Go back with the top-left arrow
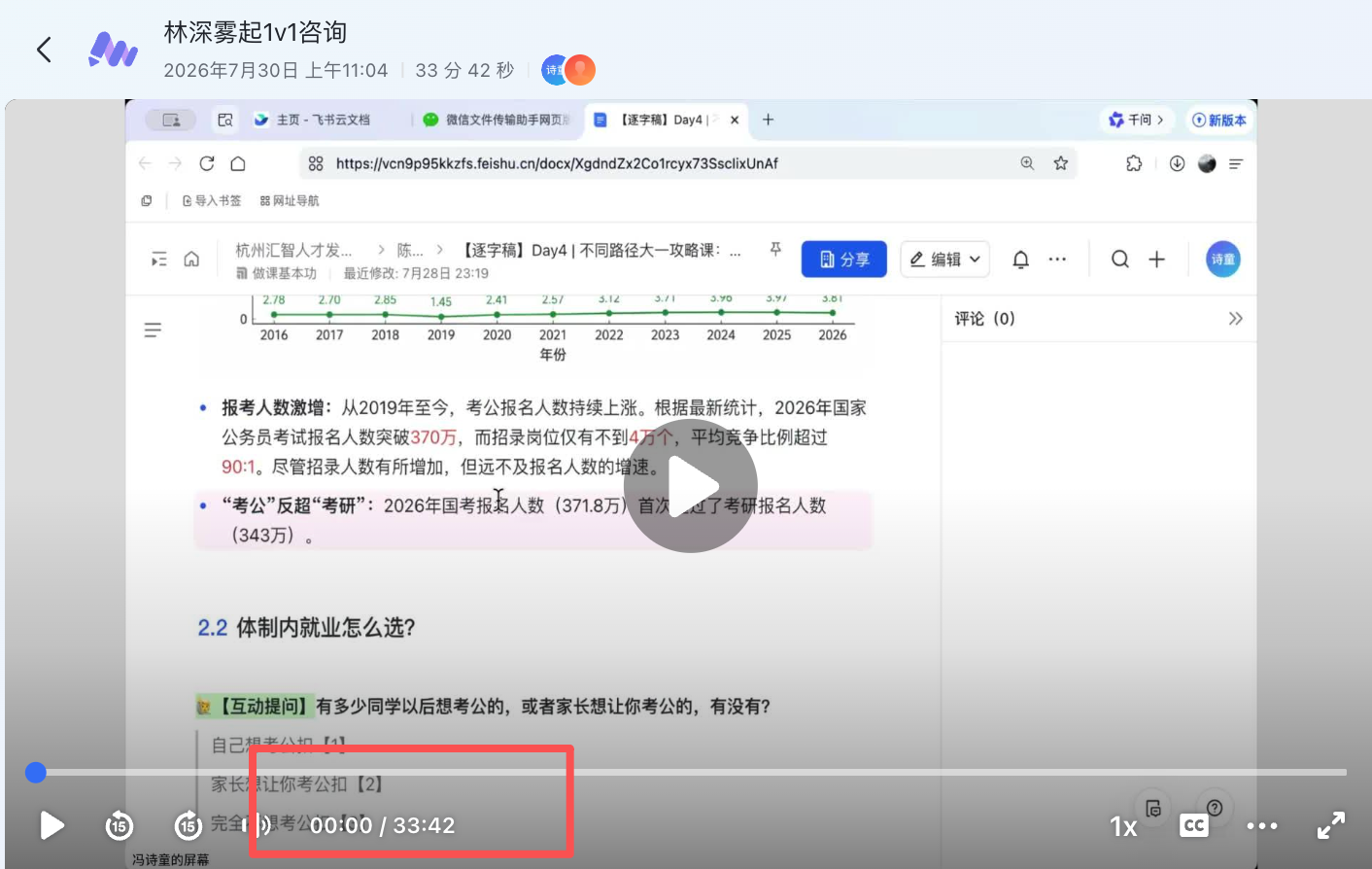The image size is (1372, 869). [44, 50]
